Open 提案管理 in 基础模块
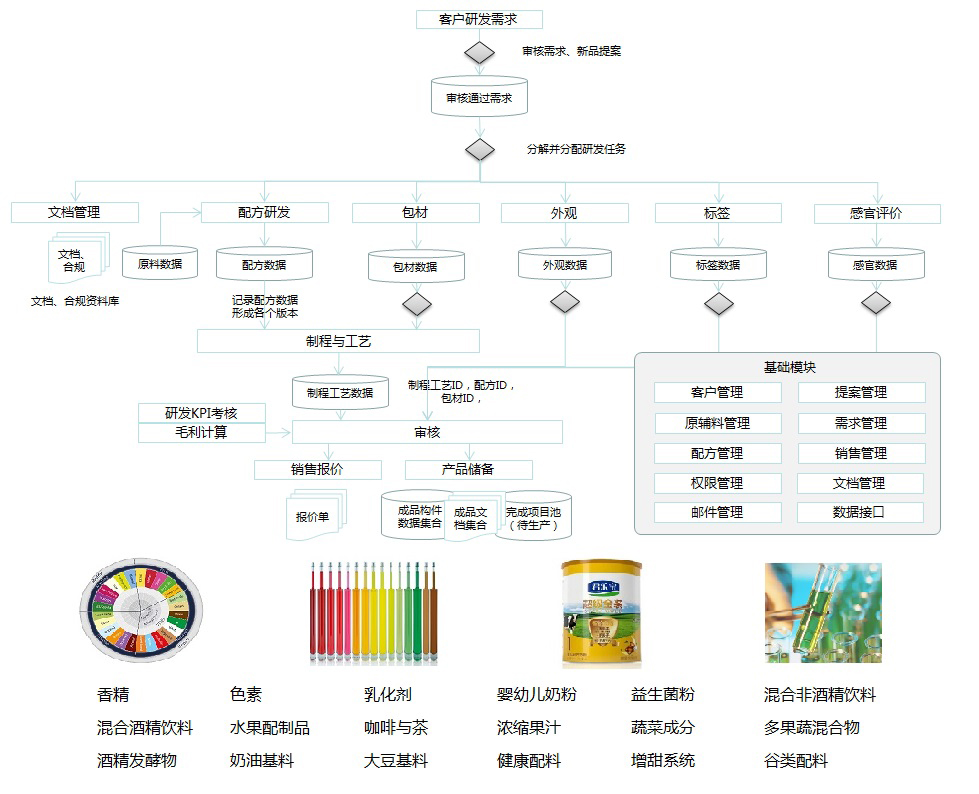Image resolution: width=979 pixels, height=794 pixels. coord(862,393)
